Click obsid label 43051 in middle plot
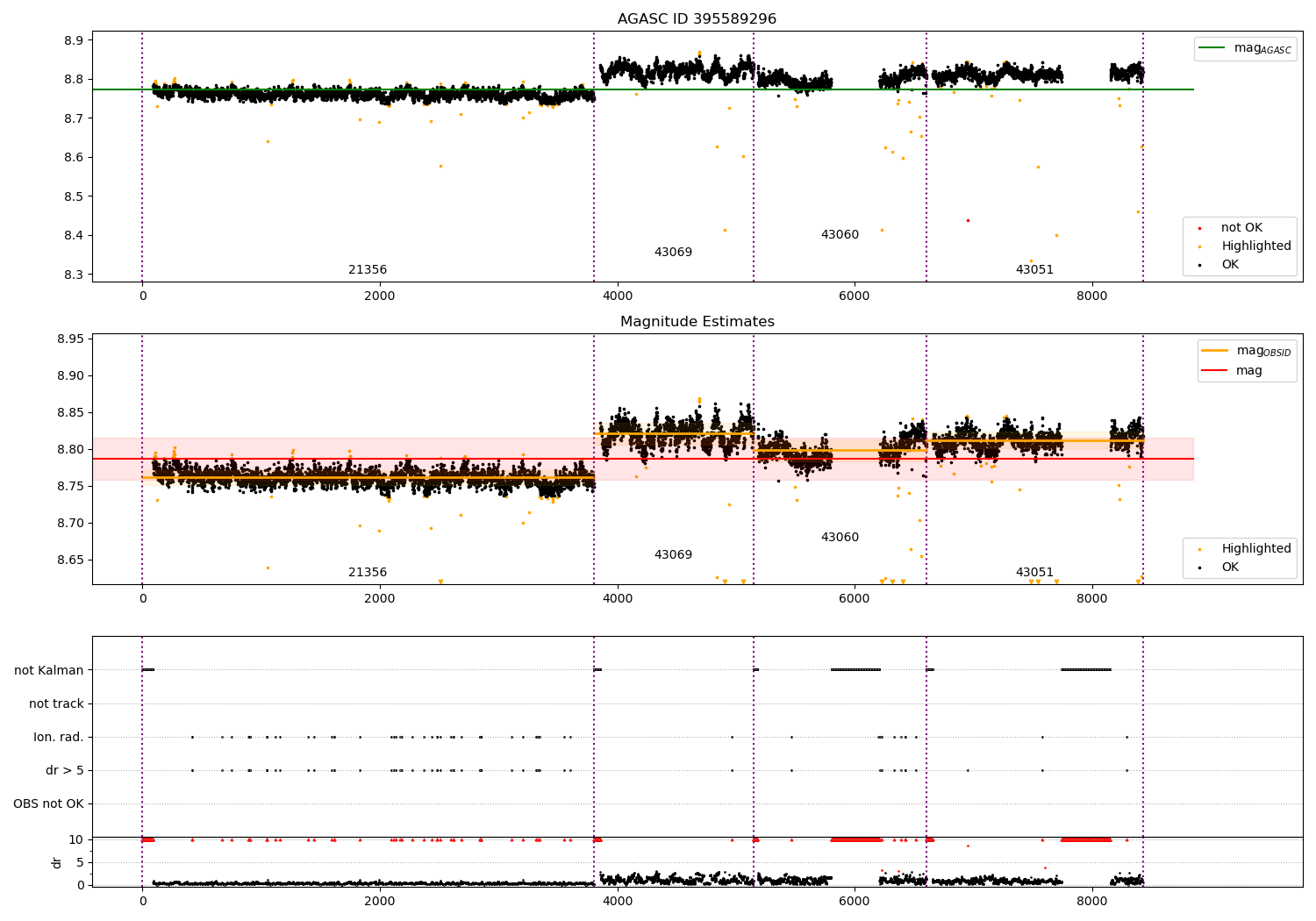The image size is (1316, 921). pyautogui.click(x=1034, y=573)
